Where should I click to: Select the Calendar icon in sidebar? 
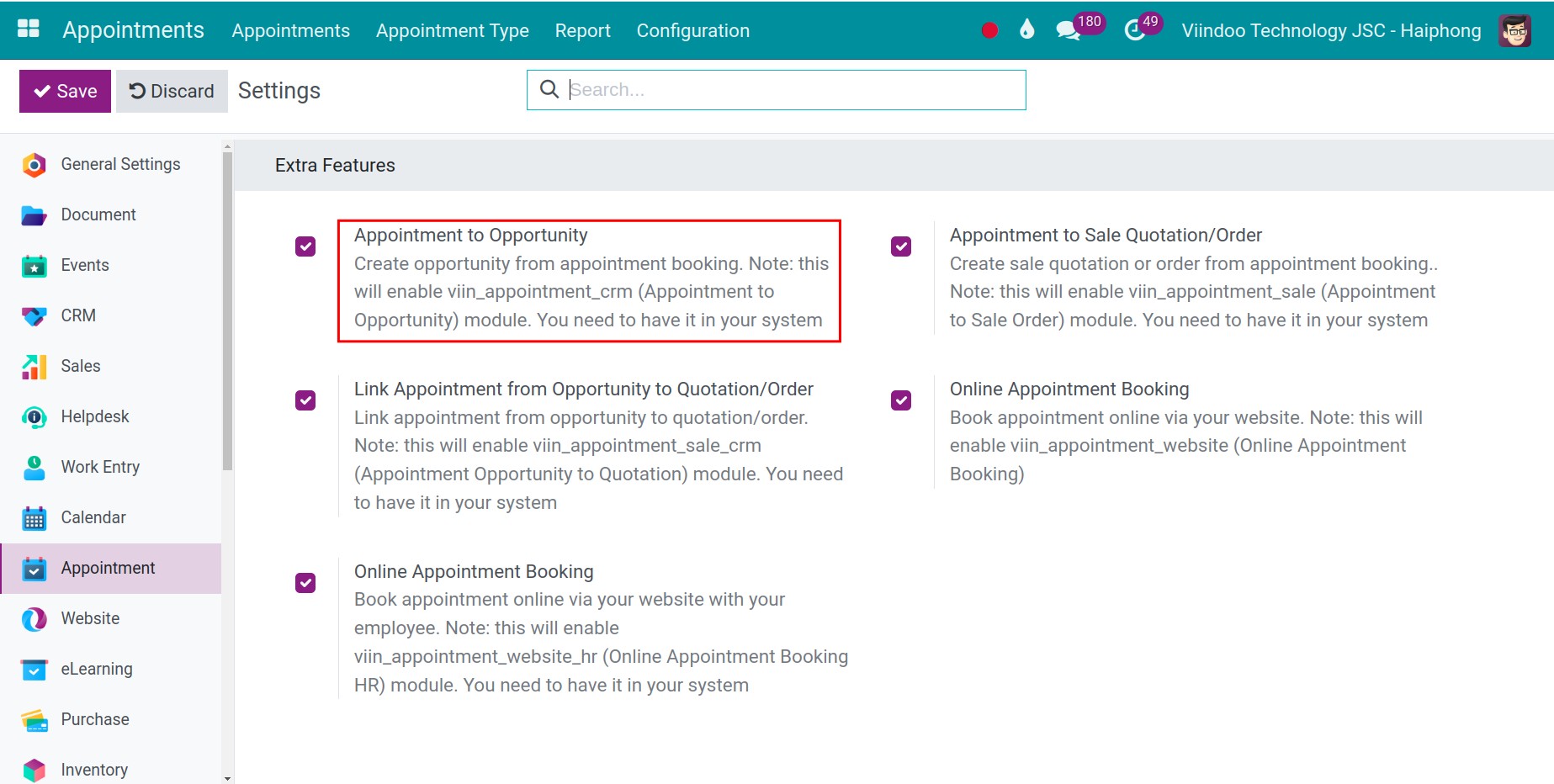click(34, 518)
